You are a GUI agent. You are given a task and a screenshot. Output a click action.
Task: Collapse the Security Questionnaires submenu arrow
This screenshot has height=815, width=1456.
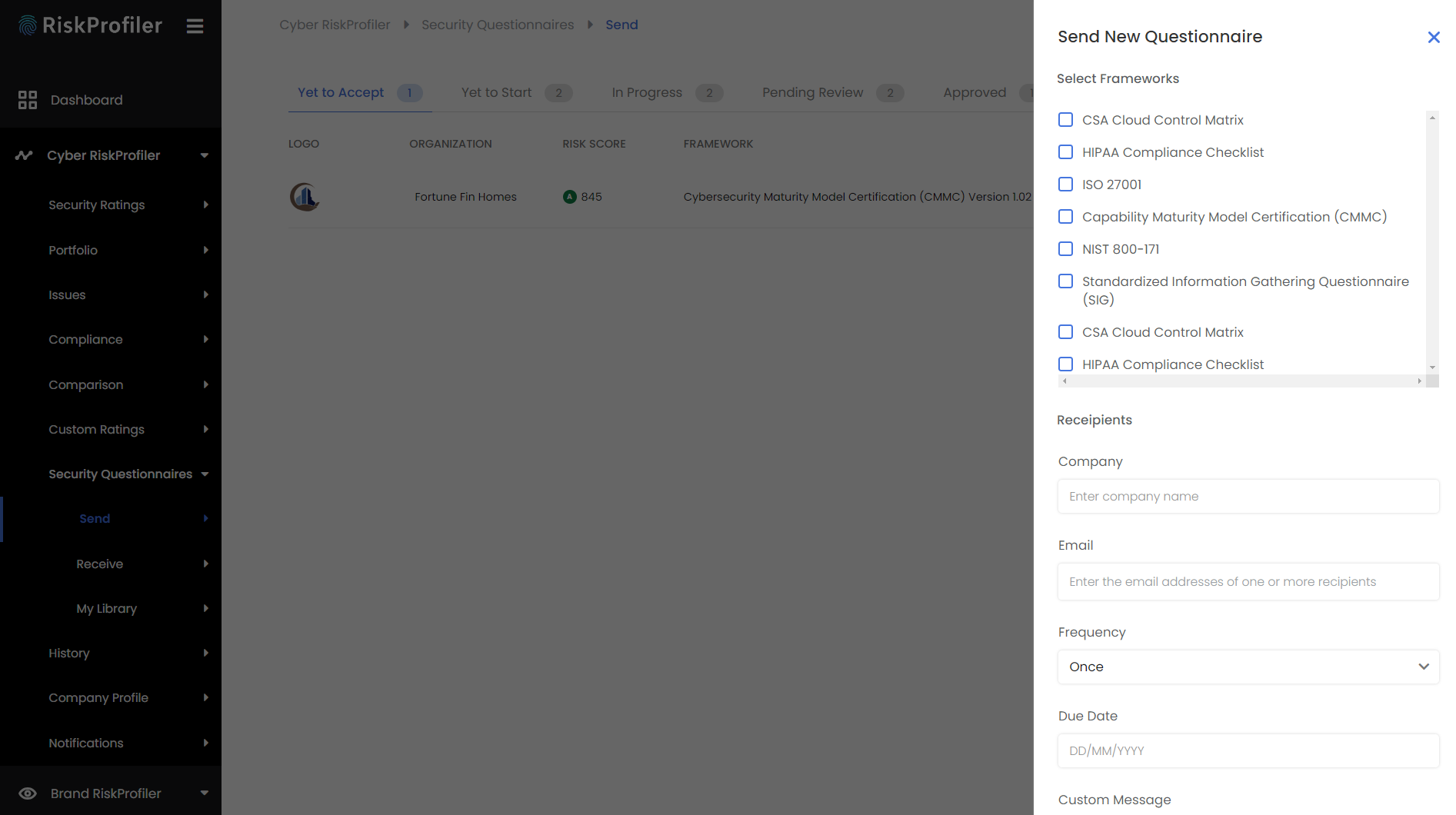pos(205,474)
